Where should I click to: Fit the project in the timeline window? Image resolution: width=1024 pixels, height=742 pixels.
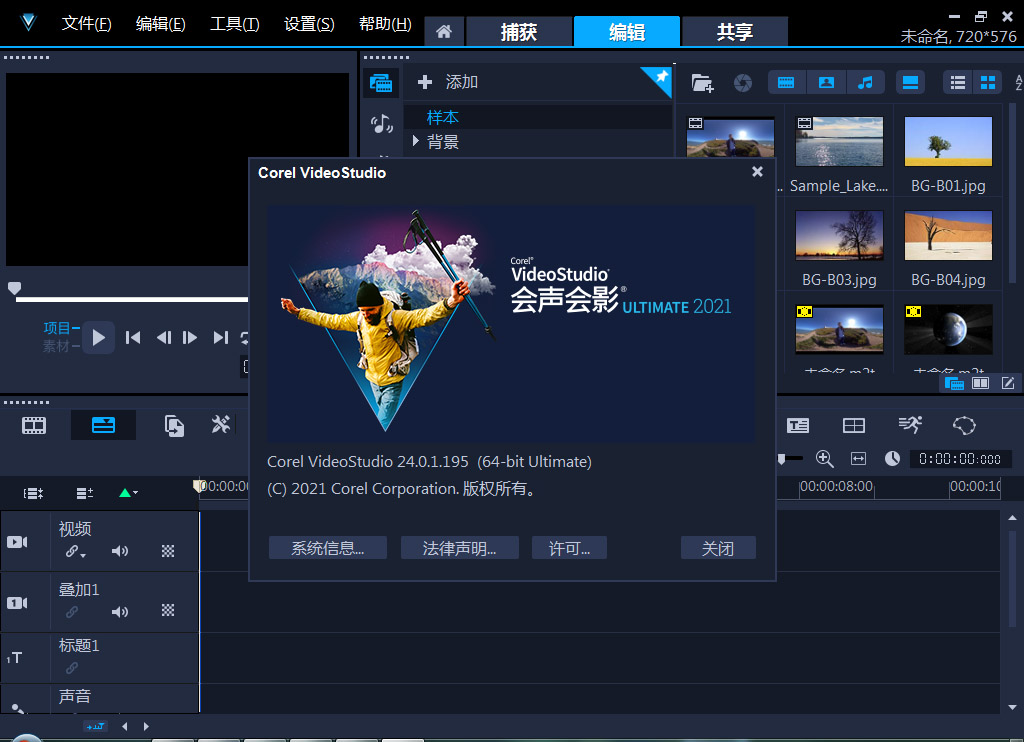click(x=858, y=459)
